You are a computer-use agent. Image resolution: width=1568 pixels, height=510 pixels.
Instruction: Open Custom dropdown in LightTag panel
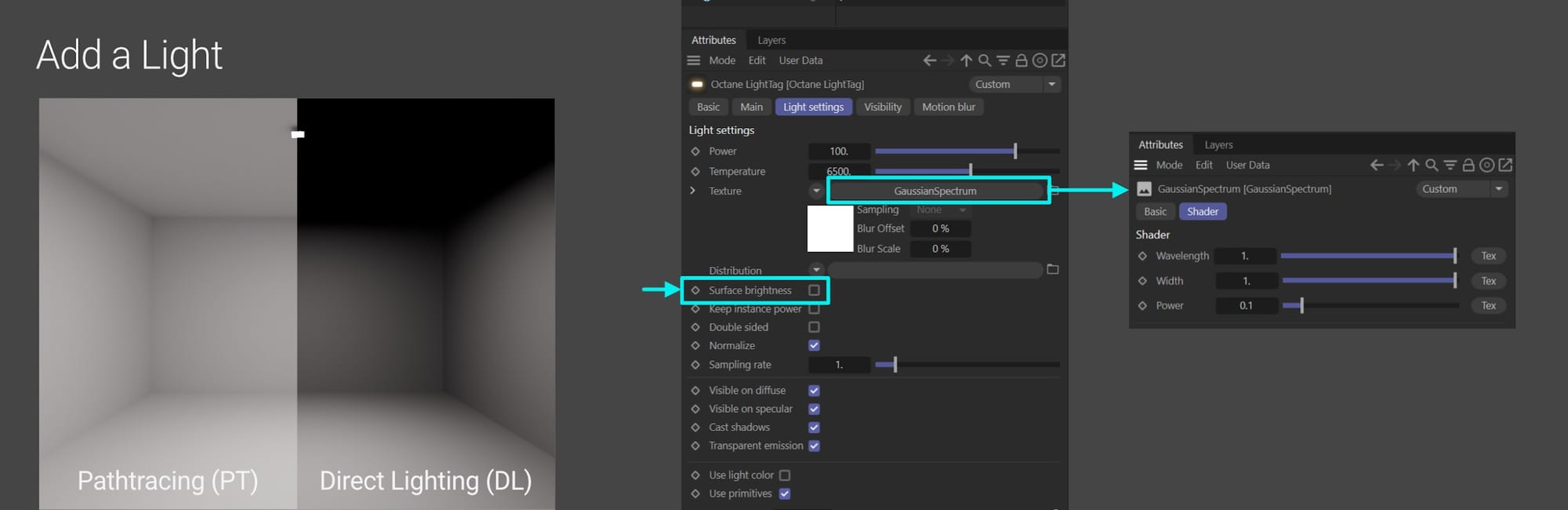[x=1014, y=84]
